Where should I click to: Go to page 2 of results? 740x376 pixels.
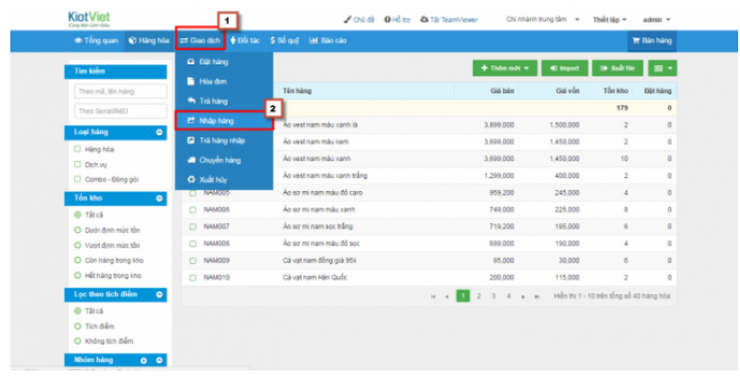click(479, 296)
